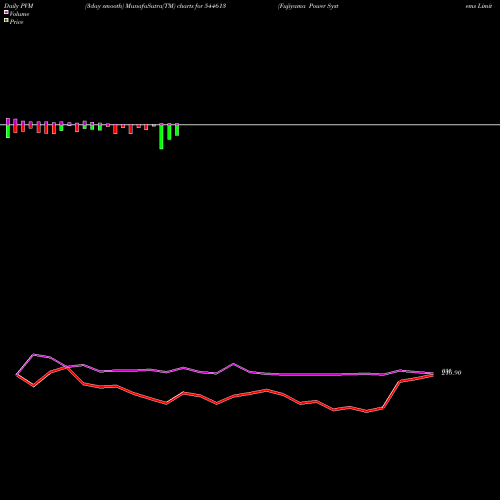Select the 'Volume' legend label
The width and height of the screenshot is (500, 500).
(x=19, y=14)
